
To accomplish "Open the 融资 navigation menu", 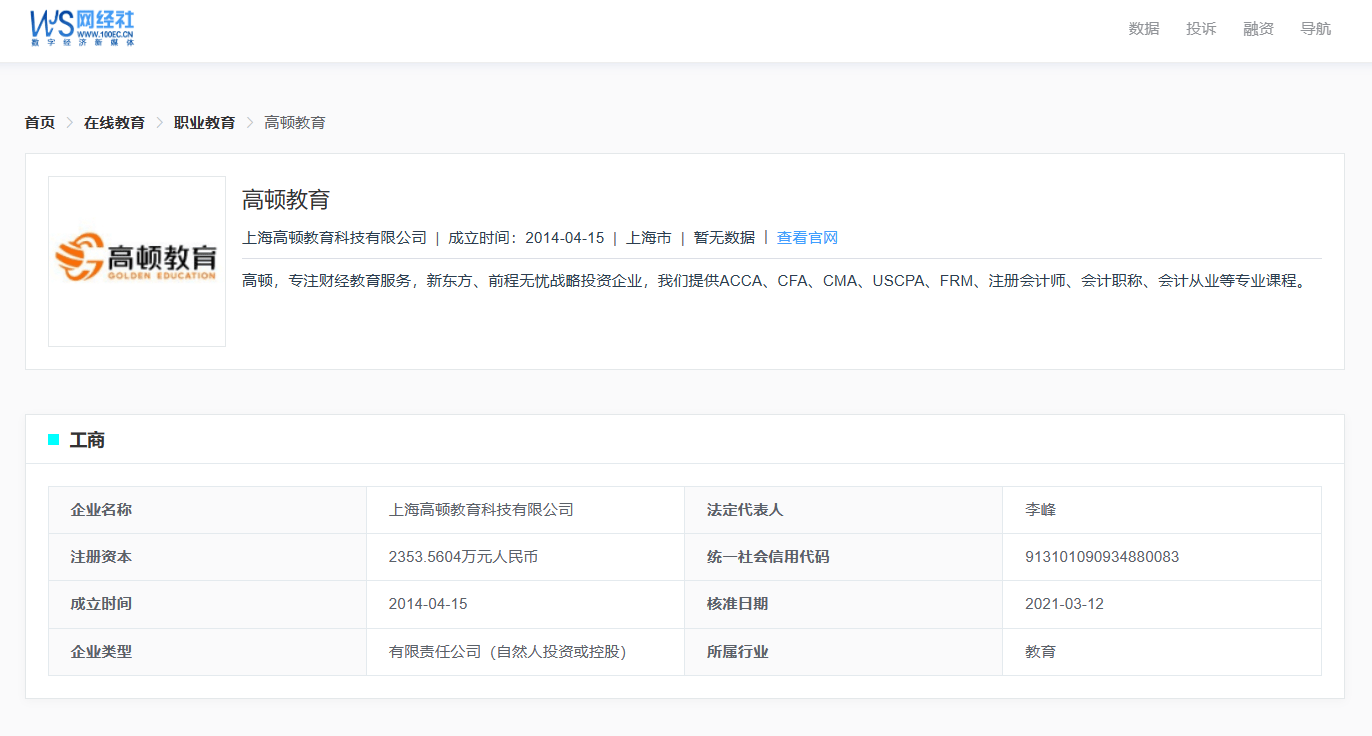I will [x=1258, y=29].
